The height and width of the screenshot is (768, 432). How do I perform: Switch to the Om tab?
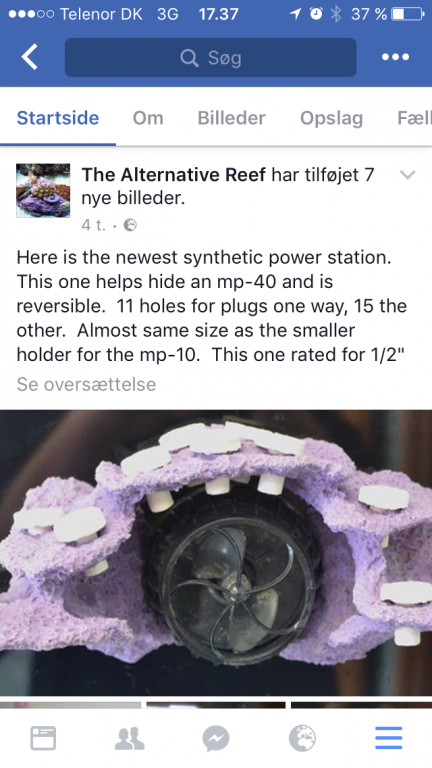(x=148, y=118)
